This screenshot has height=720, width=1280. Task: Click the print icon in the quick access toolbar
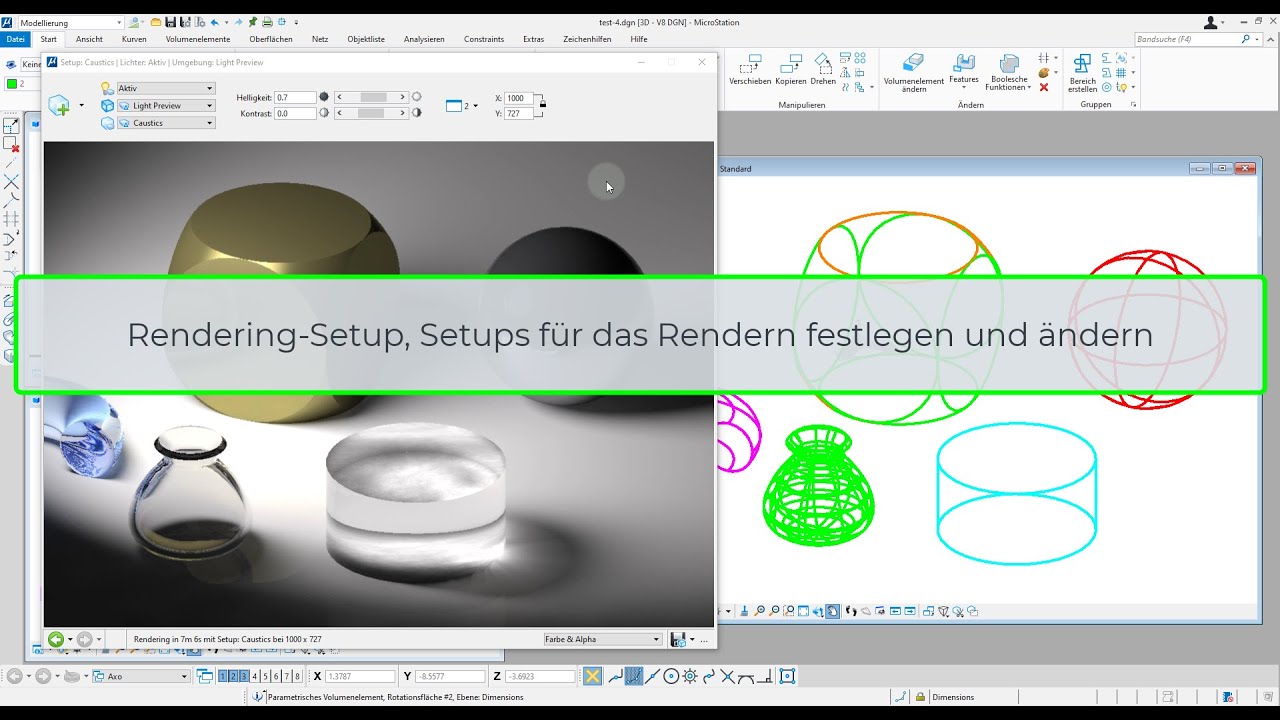[267, 22]
